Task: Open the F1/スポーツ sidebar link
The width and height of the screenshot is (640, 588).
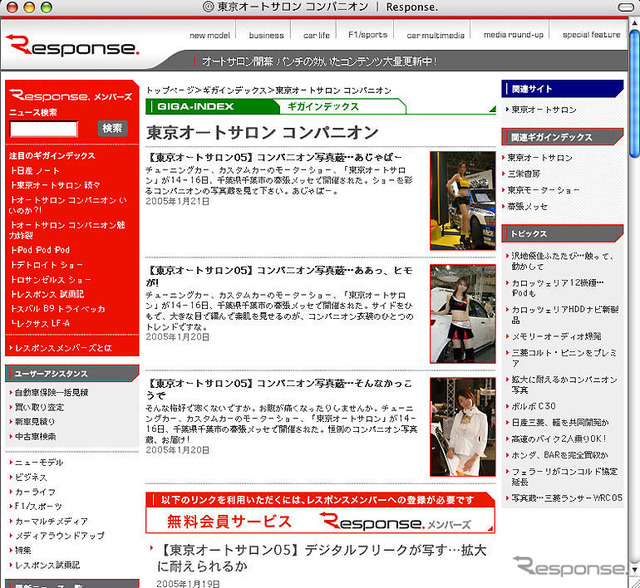Action: (36, 506)
